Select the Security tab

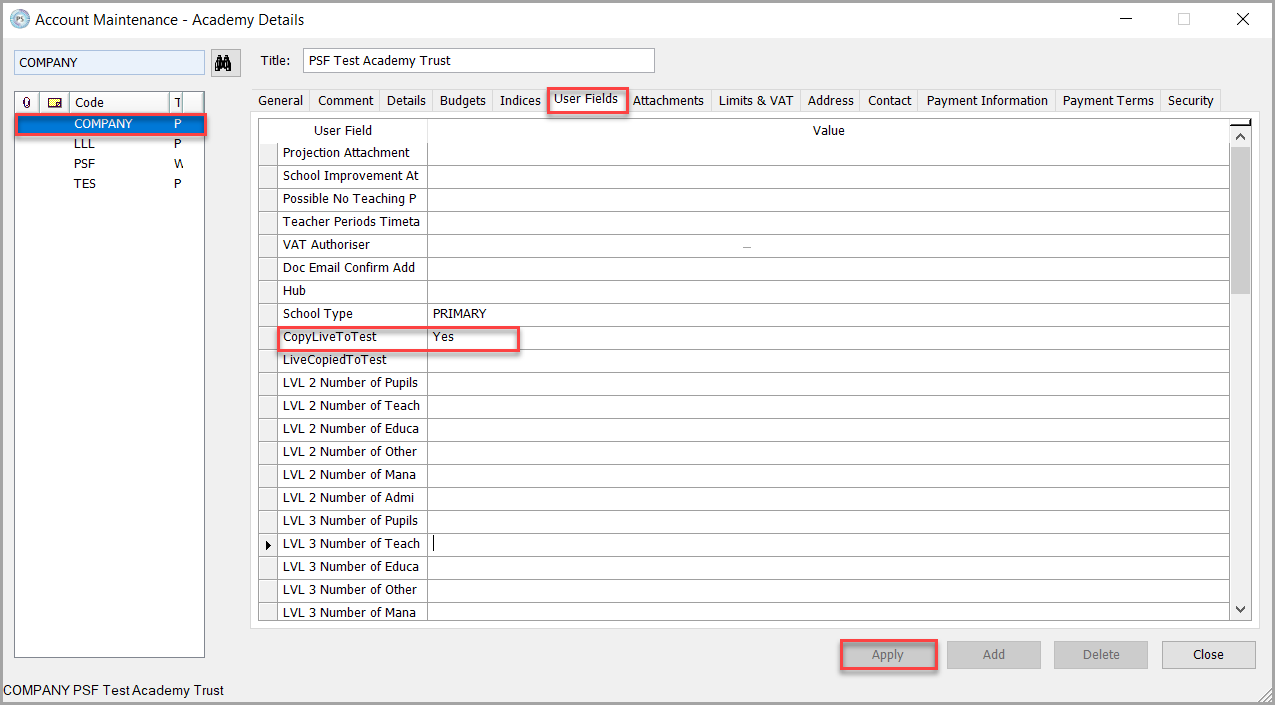[1190, 101]
